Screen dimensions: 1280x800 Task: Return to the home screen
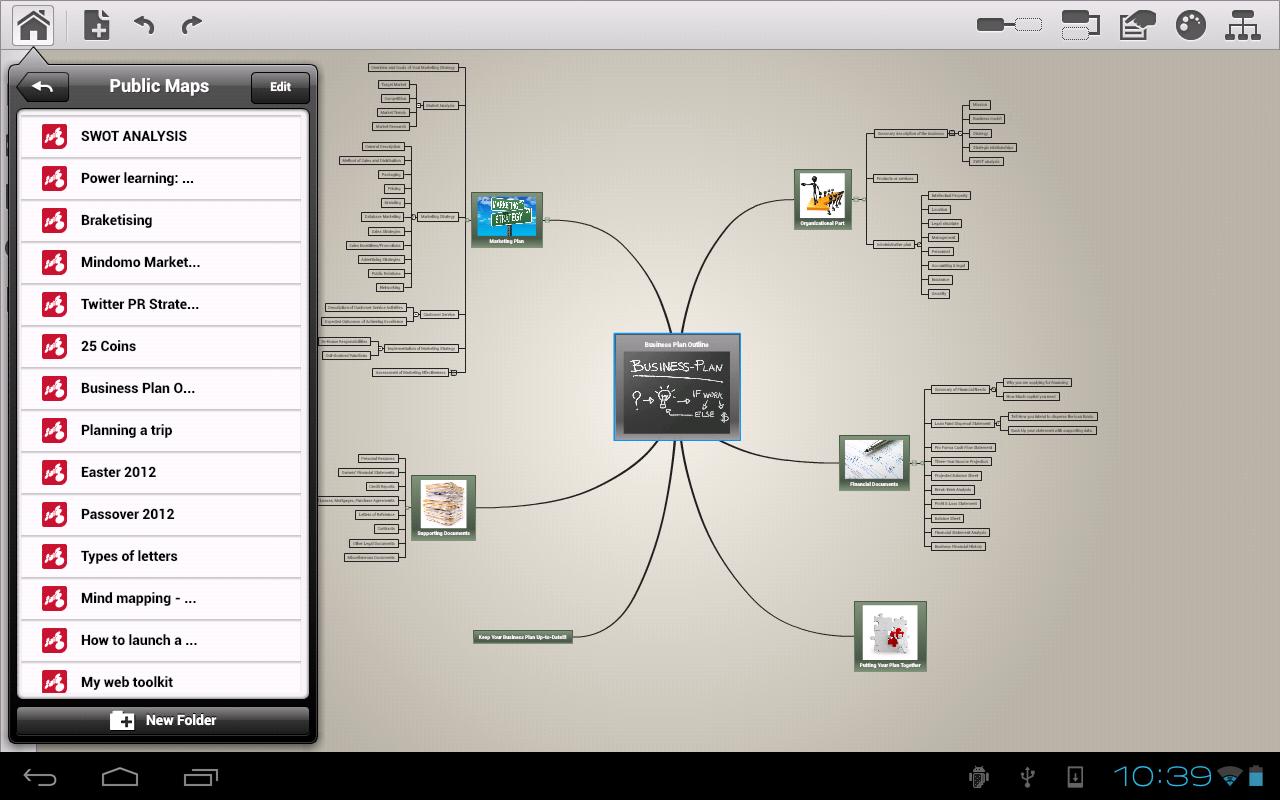(33, 25)
